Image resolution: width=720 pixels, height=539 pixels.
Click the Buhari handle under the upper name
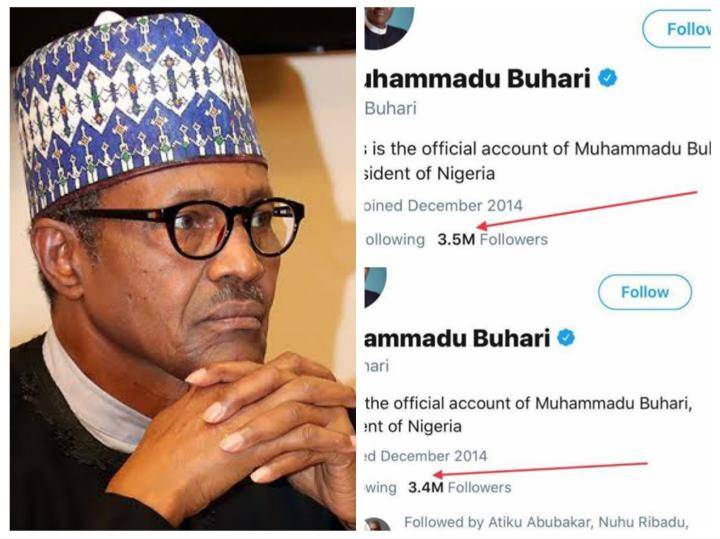[391, 109]
